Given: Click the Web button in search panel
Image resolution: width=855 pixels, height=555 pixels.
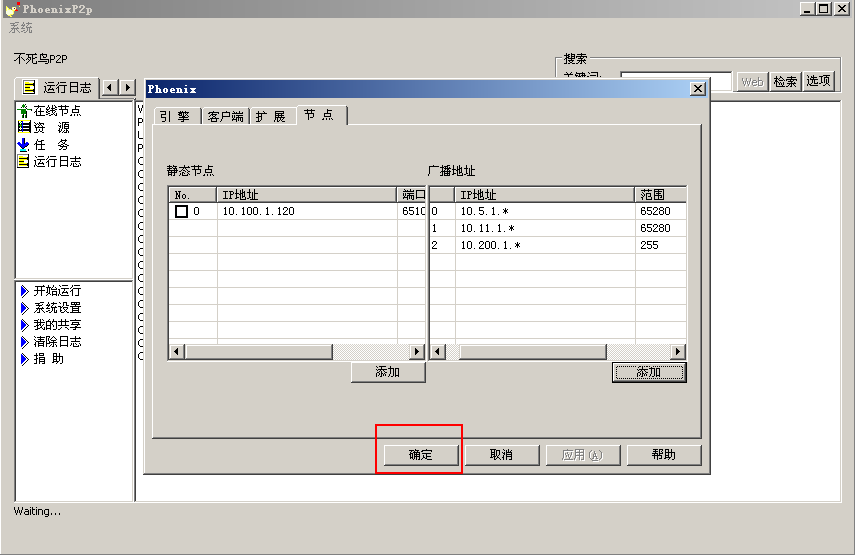Looking at the screenshot, I should click(752, 81).
